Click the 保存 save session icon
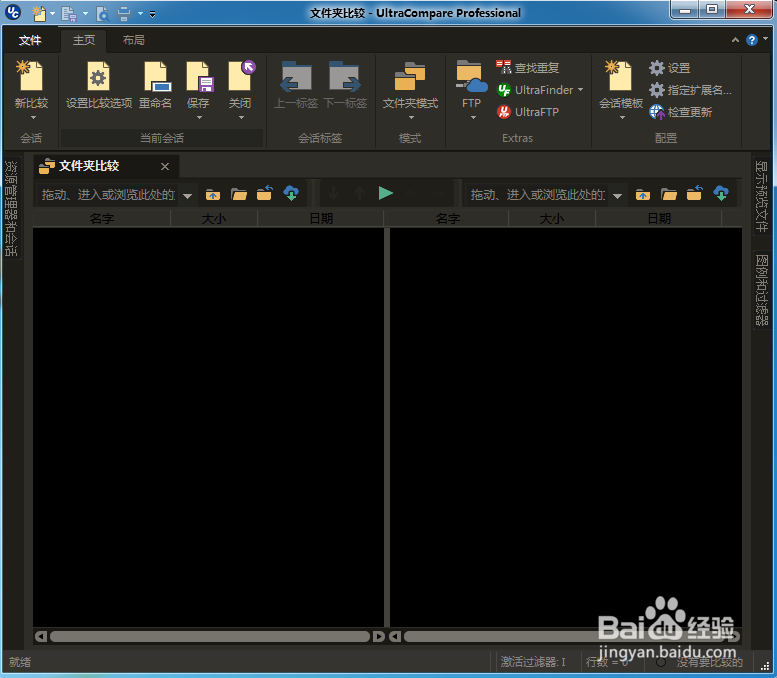This screenshot has width=777, height=678. [199, 76]
